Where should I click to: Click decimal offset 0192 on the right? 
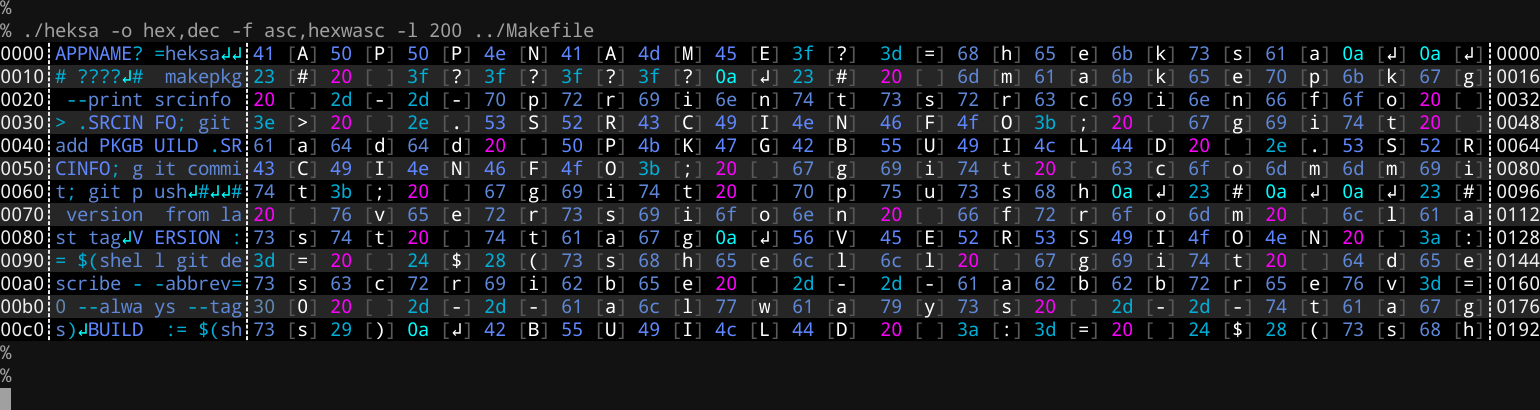pos(1518,329)
